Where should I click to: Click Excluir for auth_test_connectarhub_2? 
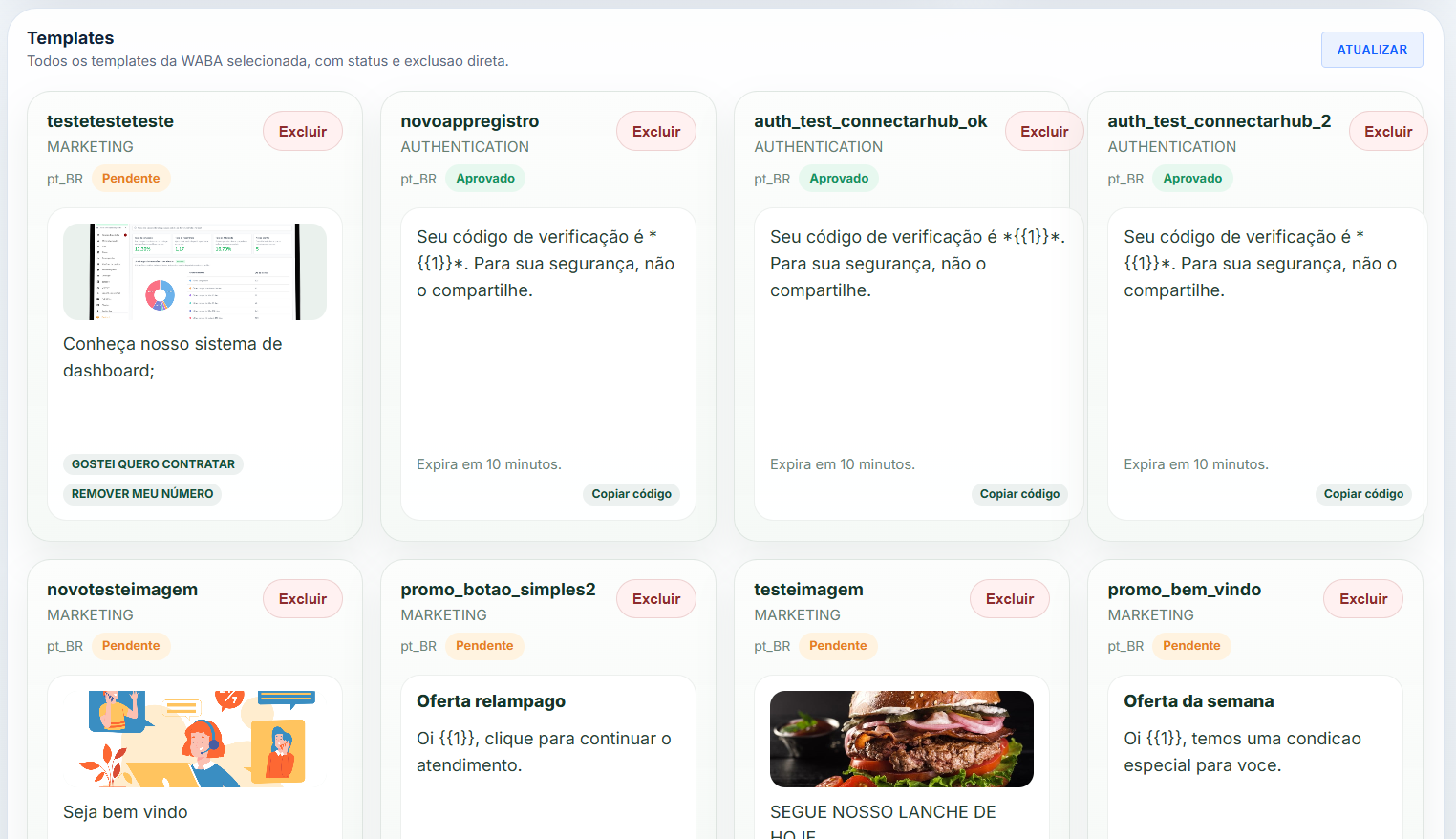(1387, 132)
